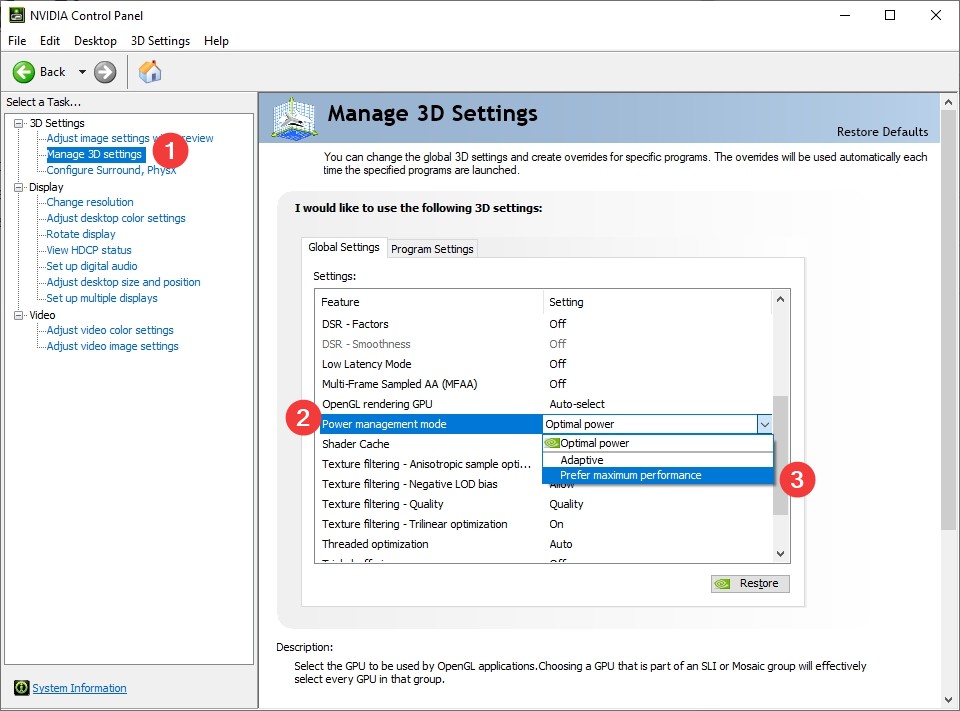
Task: Open Change resolution task
Action: (x=90, y=202)
